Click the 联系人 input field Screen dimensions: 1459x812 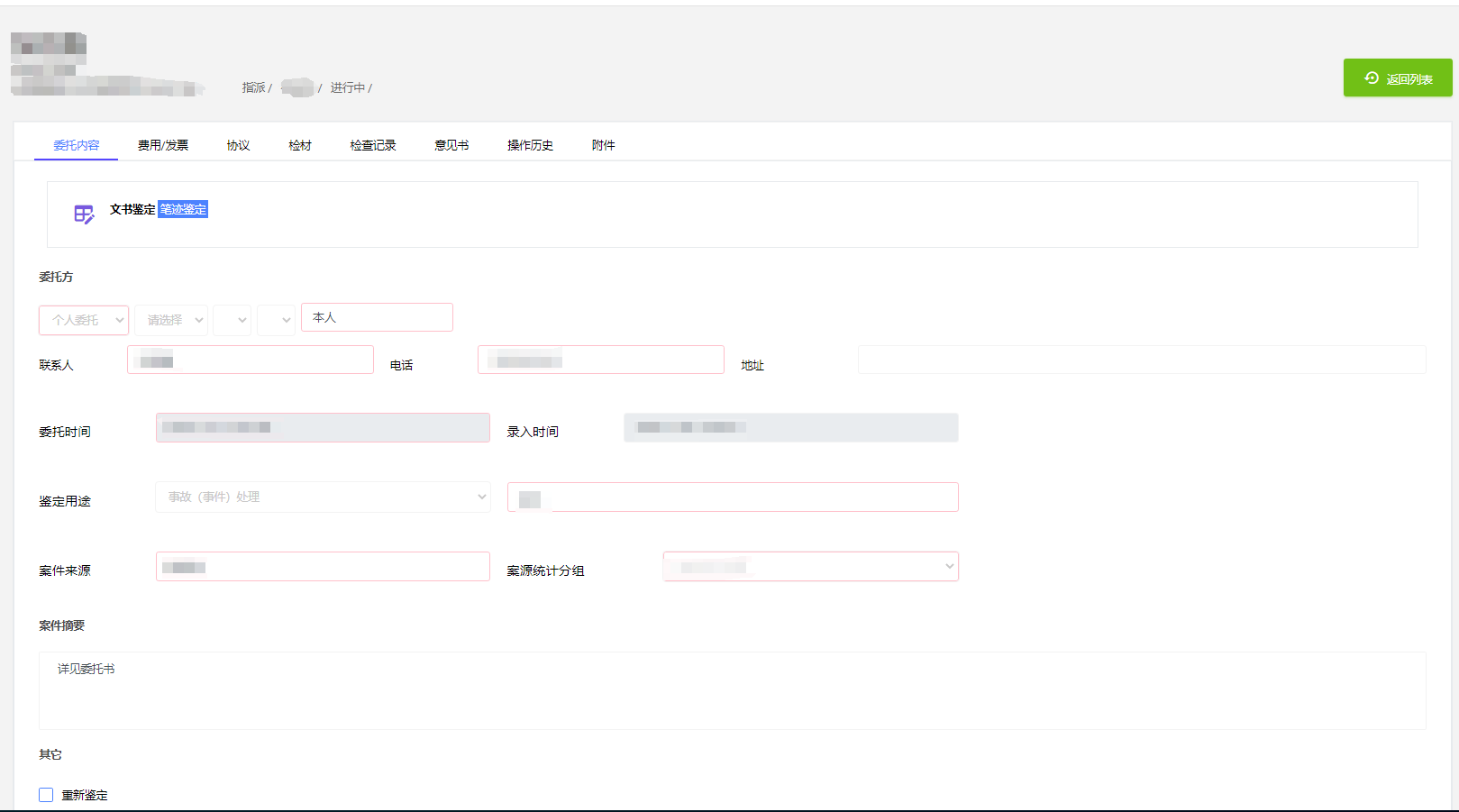pyautogui.click(x=251, y=360)
